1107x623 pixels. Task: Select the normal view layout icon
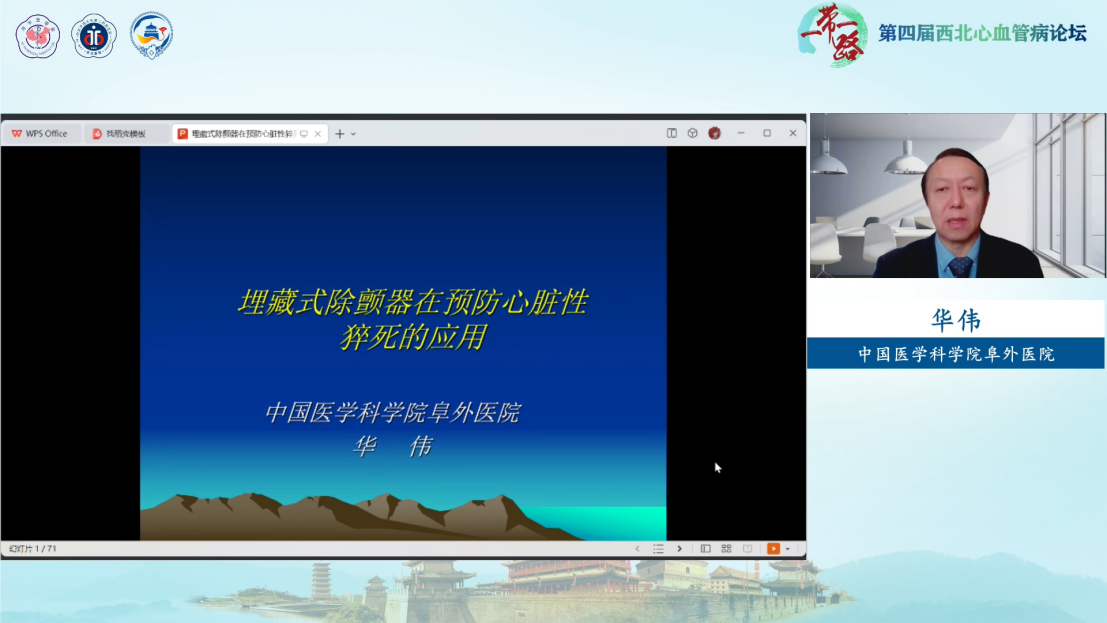coord(706,548)
